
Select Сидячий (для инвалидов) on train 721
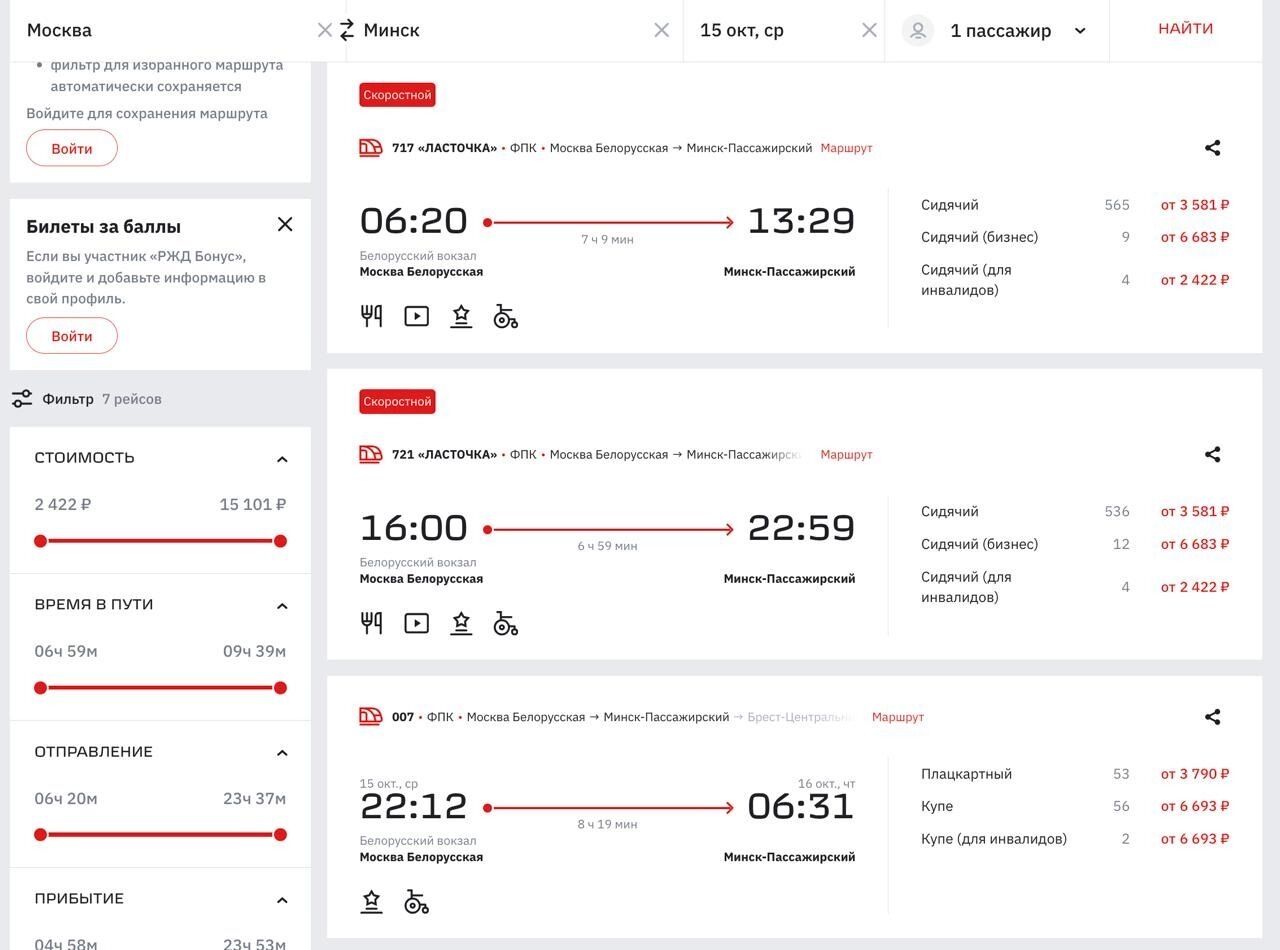(x=1075, y=587)
